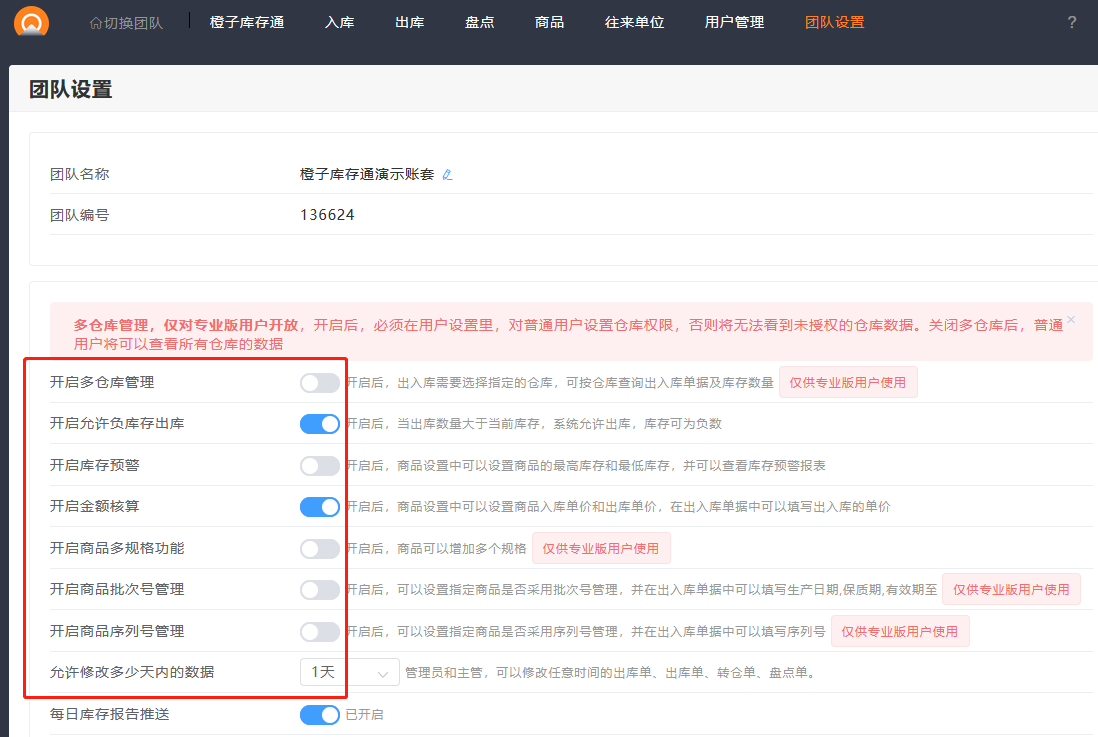The height and width of the screenshot is (737, 1098).
Task: Toggle the 开启多仓库管理 switch
Action: coord(320,383)
